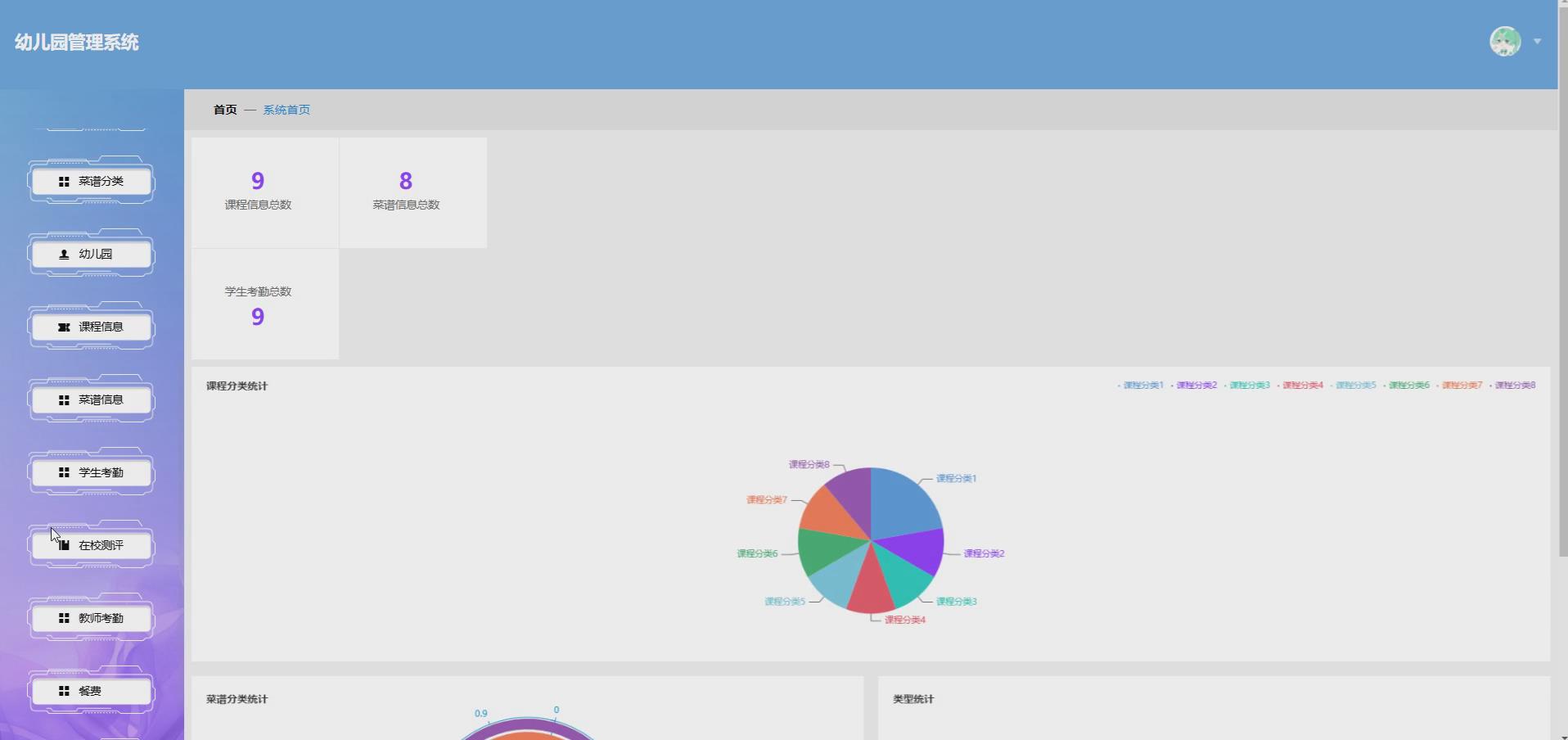Toggle the 课程分类5 legend entry

1354,385
